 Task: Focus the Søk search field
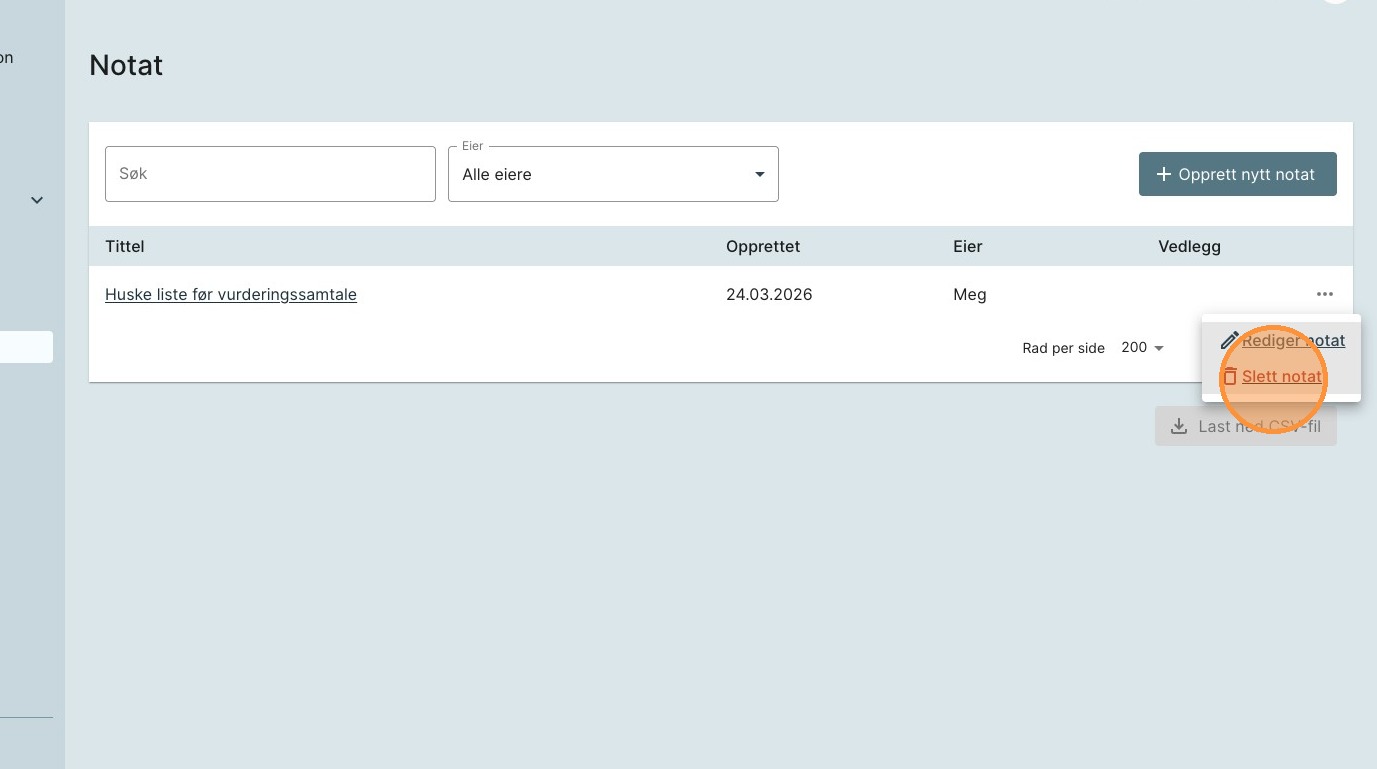(x=270, y=174)
